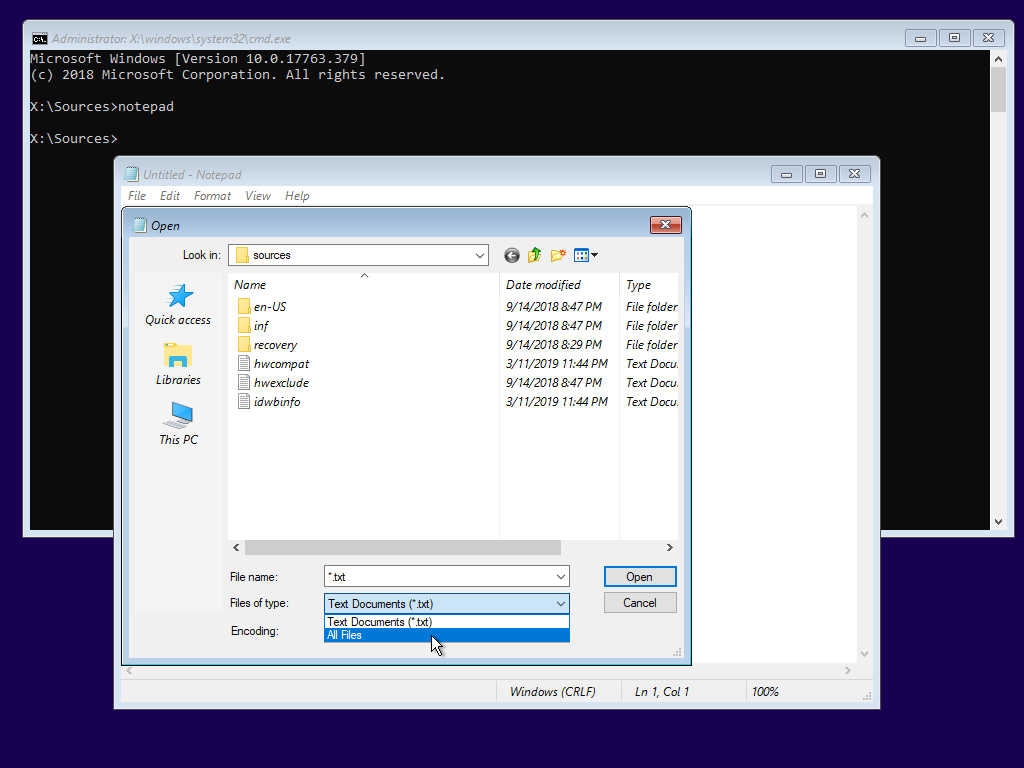The width and height of the screenshot is (1024, 768).
Task: Open the Format menu in Notepad
Action: pyautogui.click(x=212, y=195)
